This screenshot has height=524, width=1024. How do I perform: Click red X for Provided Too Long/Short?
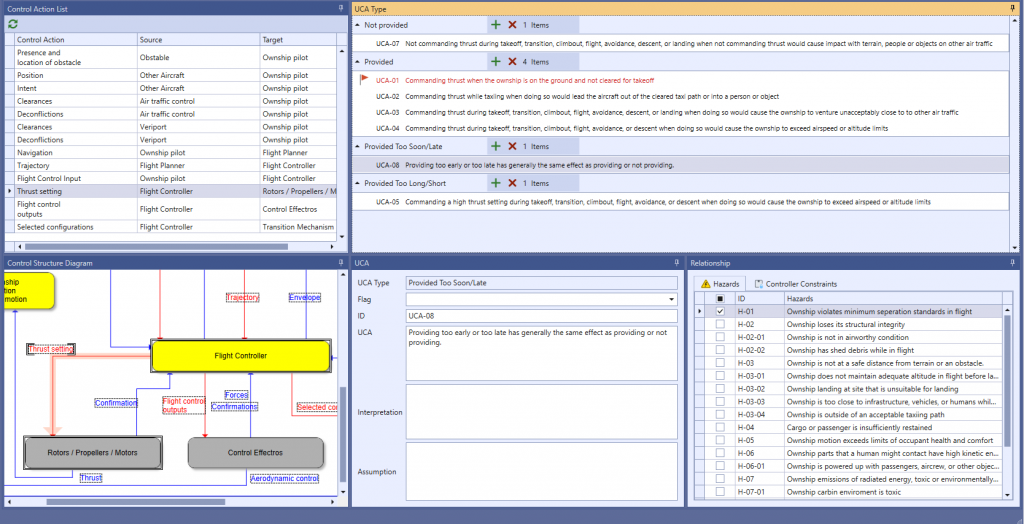[x=512, y=183]
